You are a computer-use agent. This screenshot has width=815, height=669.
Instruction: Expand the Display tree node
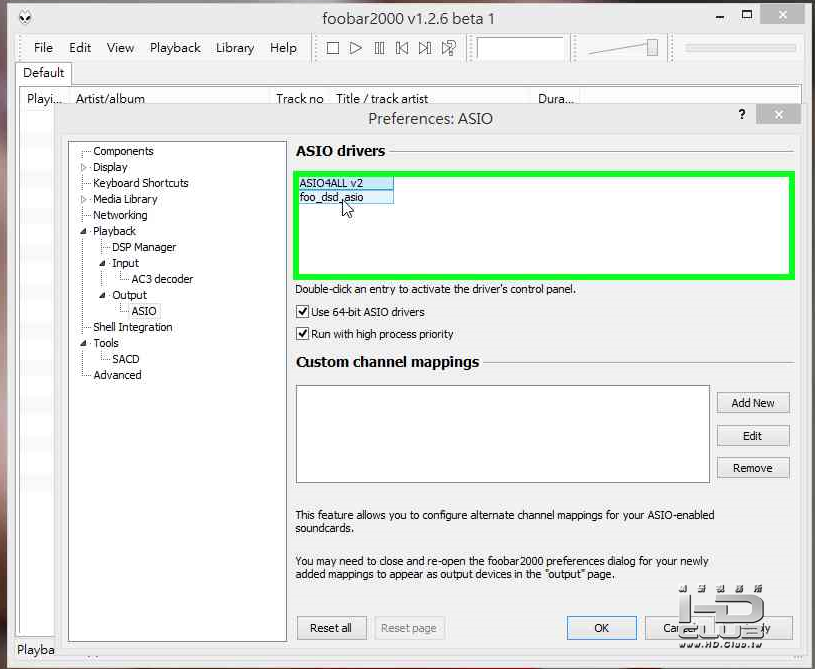point(84,167)
